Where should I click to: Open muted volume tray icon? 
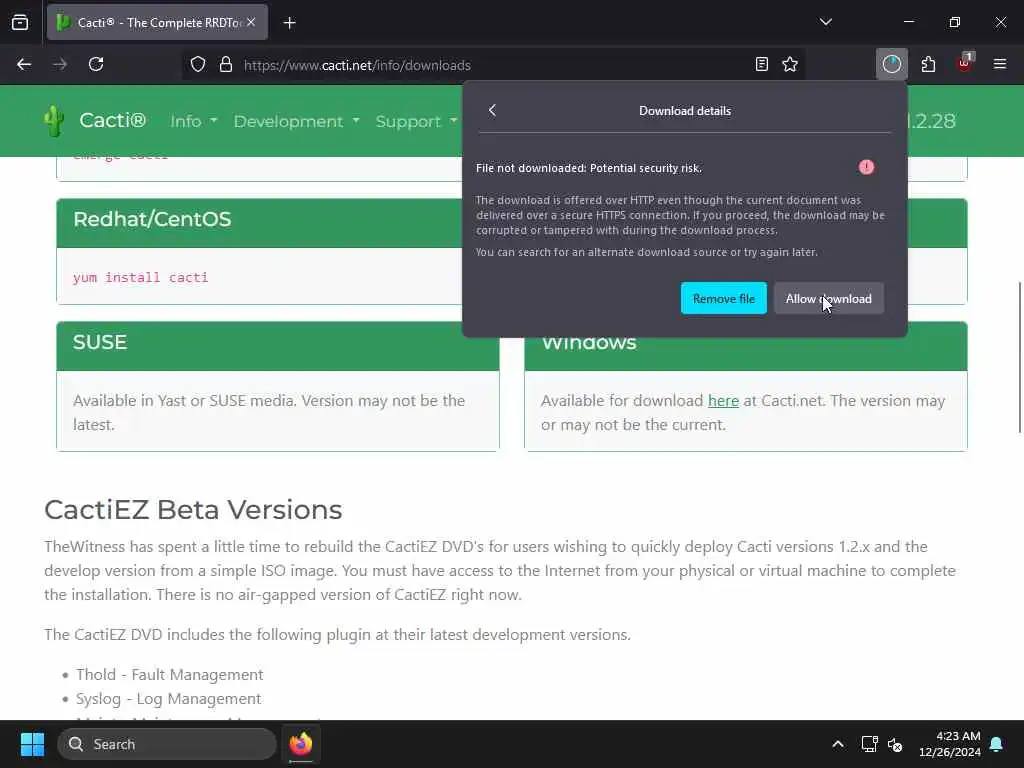pyautogui.click(x=895, y=744)
